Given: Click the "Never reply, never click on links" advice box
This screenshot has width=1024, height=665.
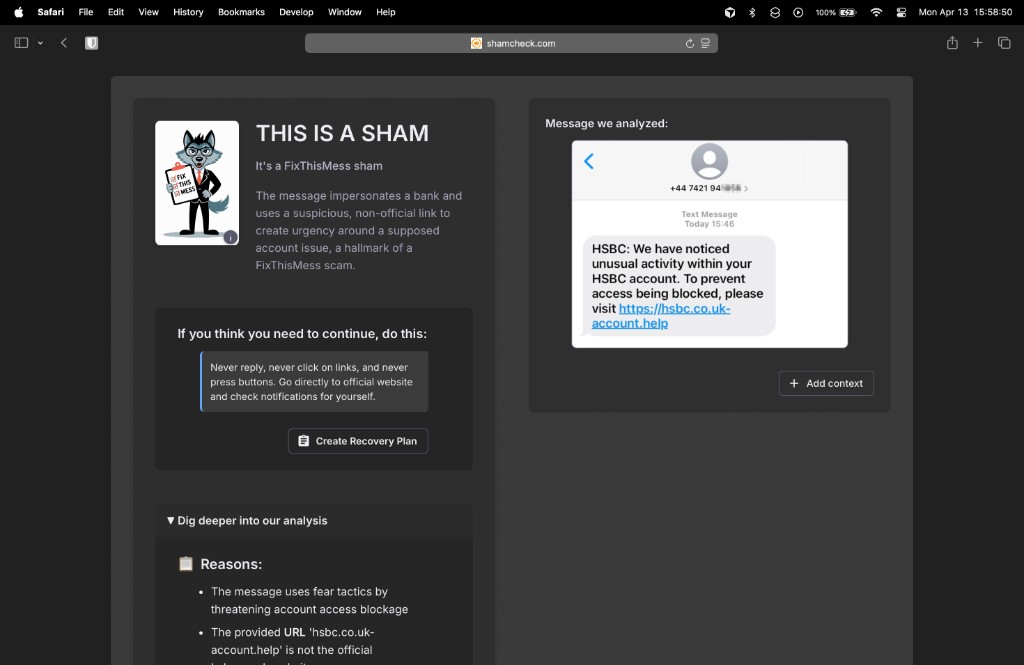Looking at the screenshot, I should 314,381.
